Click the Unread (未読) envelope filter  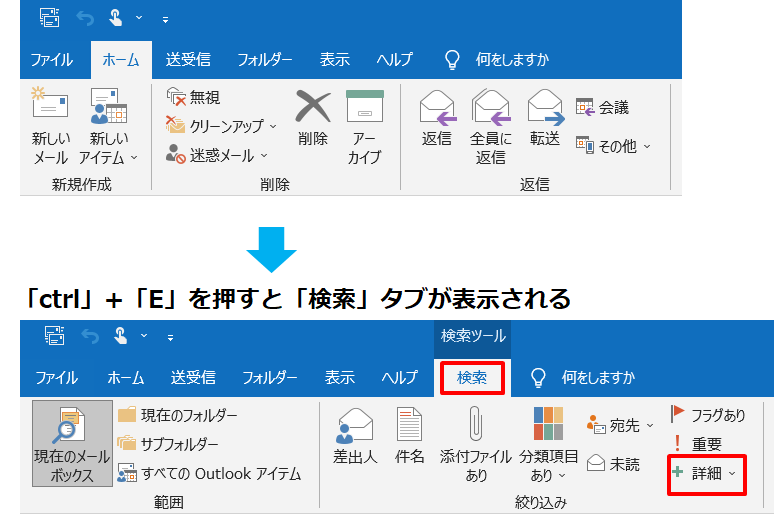[x=596, y=463]
